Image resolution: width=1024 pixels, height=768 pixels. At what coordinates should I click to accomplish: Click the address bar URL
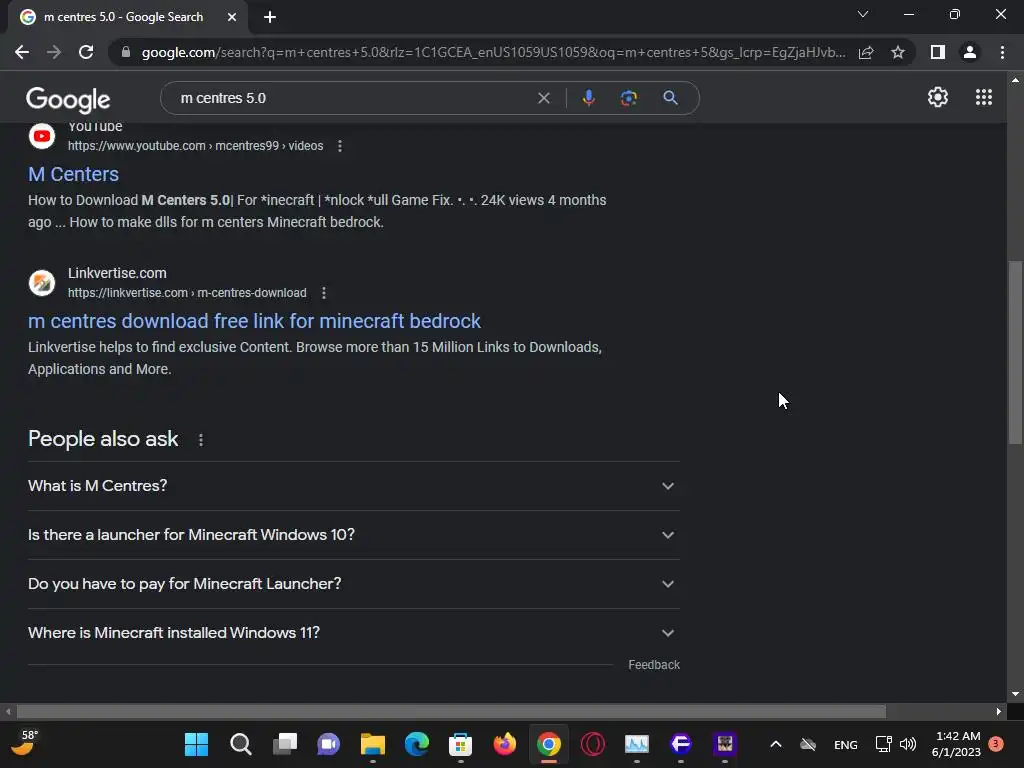(493, 52)
